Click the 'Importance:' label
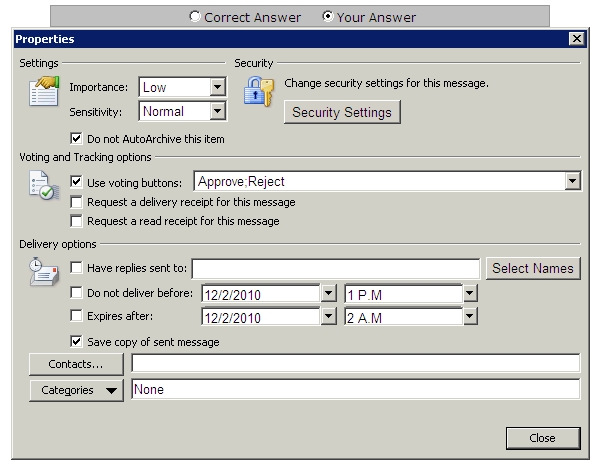 (98, 87)
